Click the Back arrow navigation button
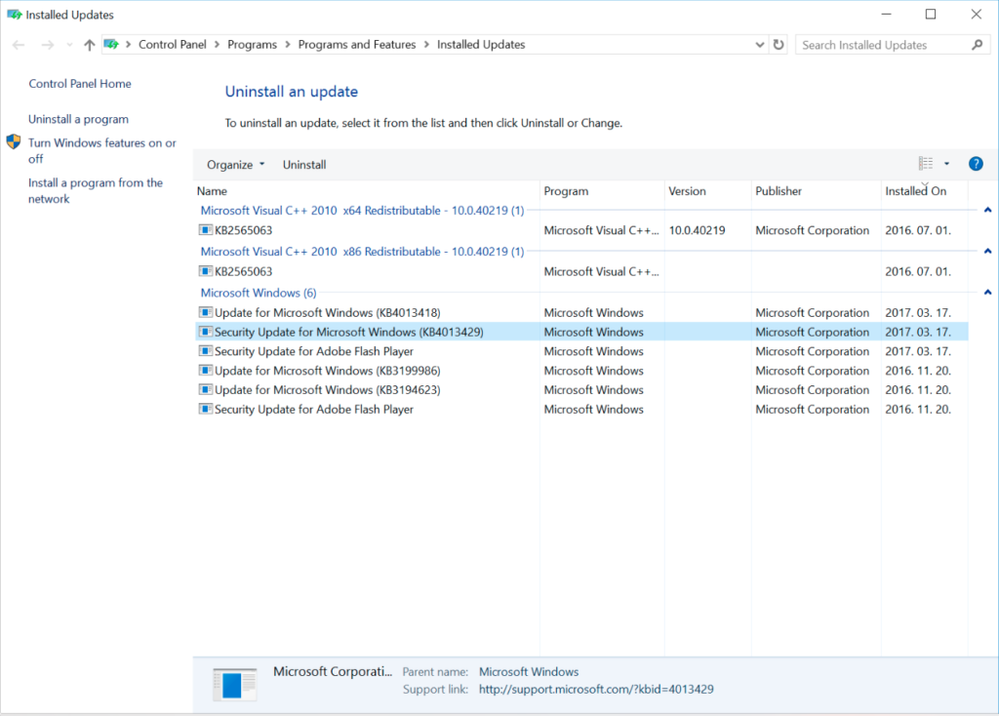 19,45
